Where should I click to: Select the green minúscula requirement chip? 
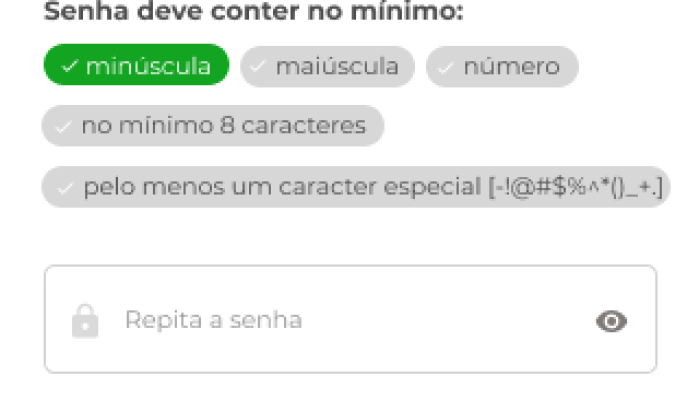coord(136,67)
